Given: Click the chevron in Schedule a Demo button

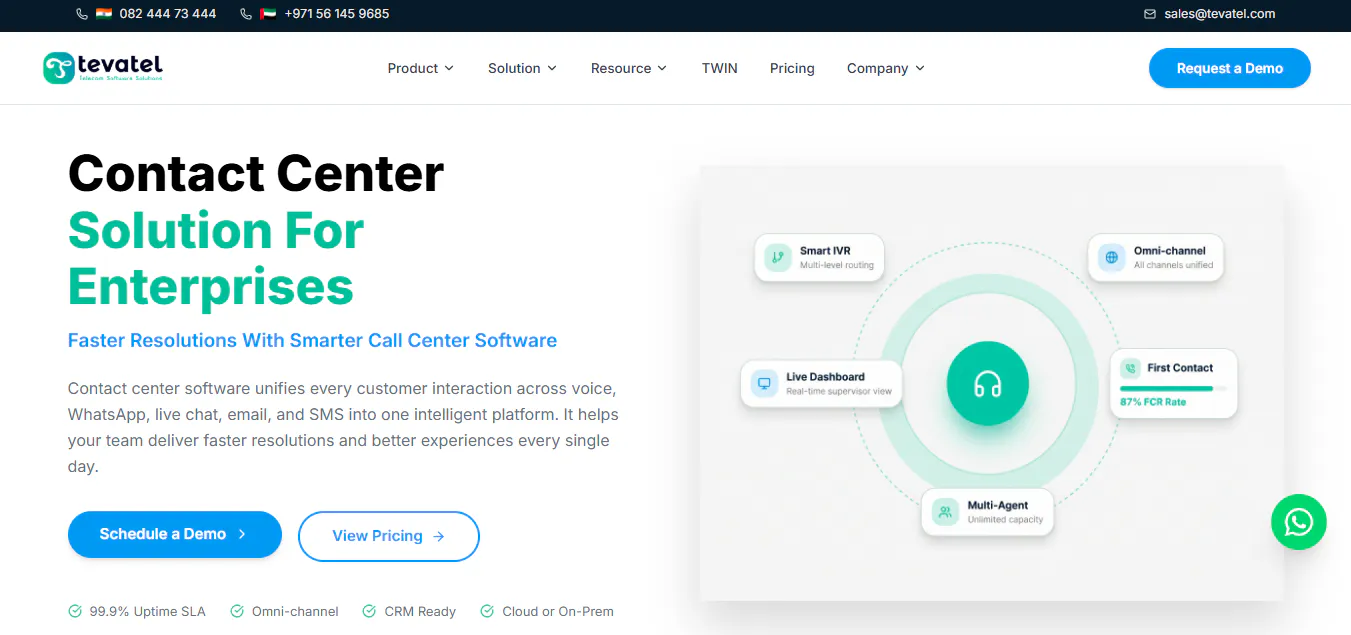Looking at the screenshot, I should [242, 534].
